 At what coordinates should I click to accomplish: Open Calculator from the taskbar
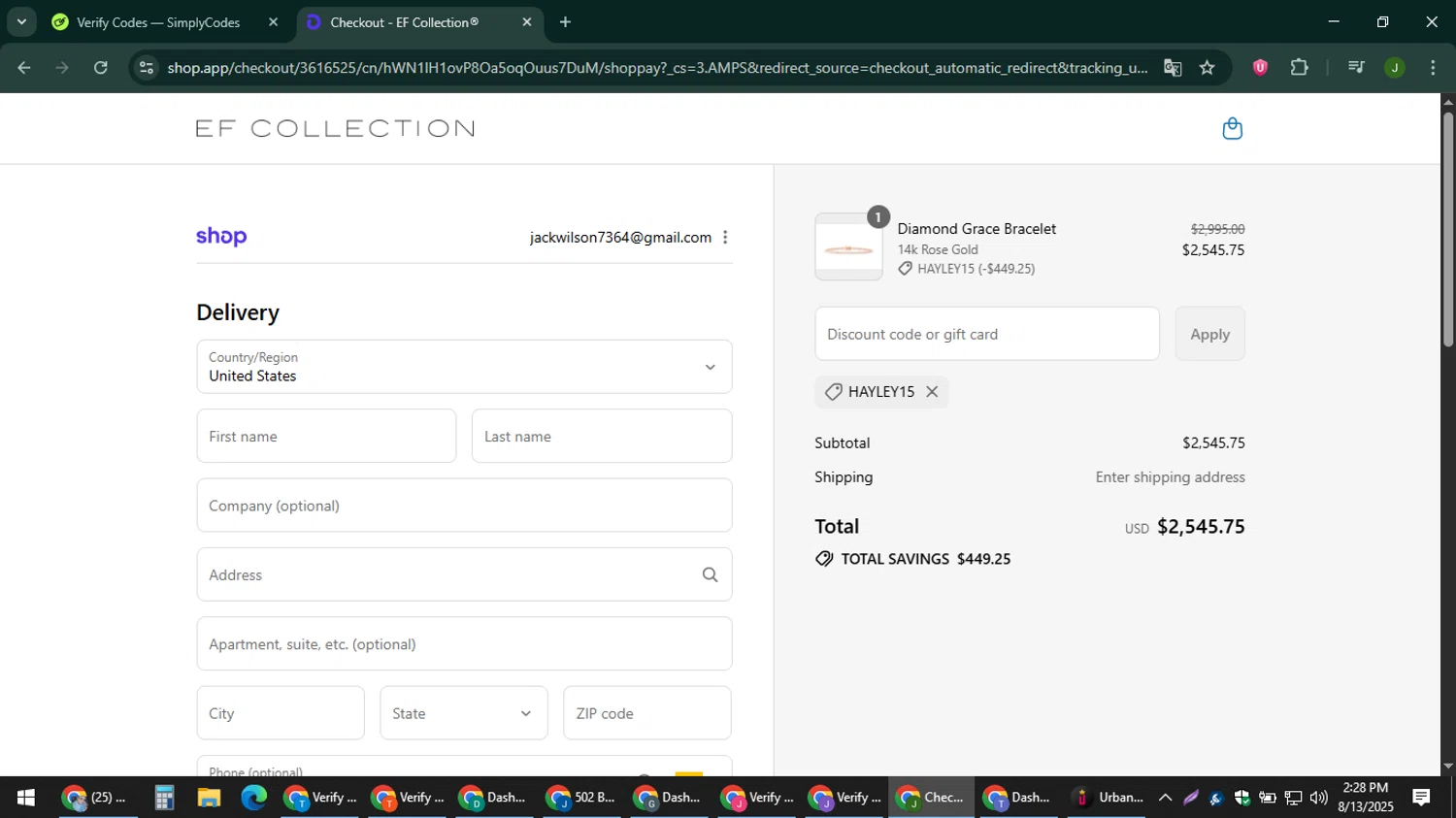[x=164, y=798]
